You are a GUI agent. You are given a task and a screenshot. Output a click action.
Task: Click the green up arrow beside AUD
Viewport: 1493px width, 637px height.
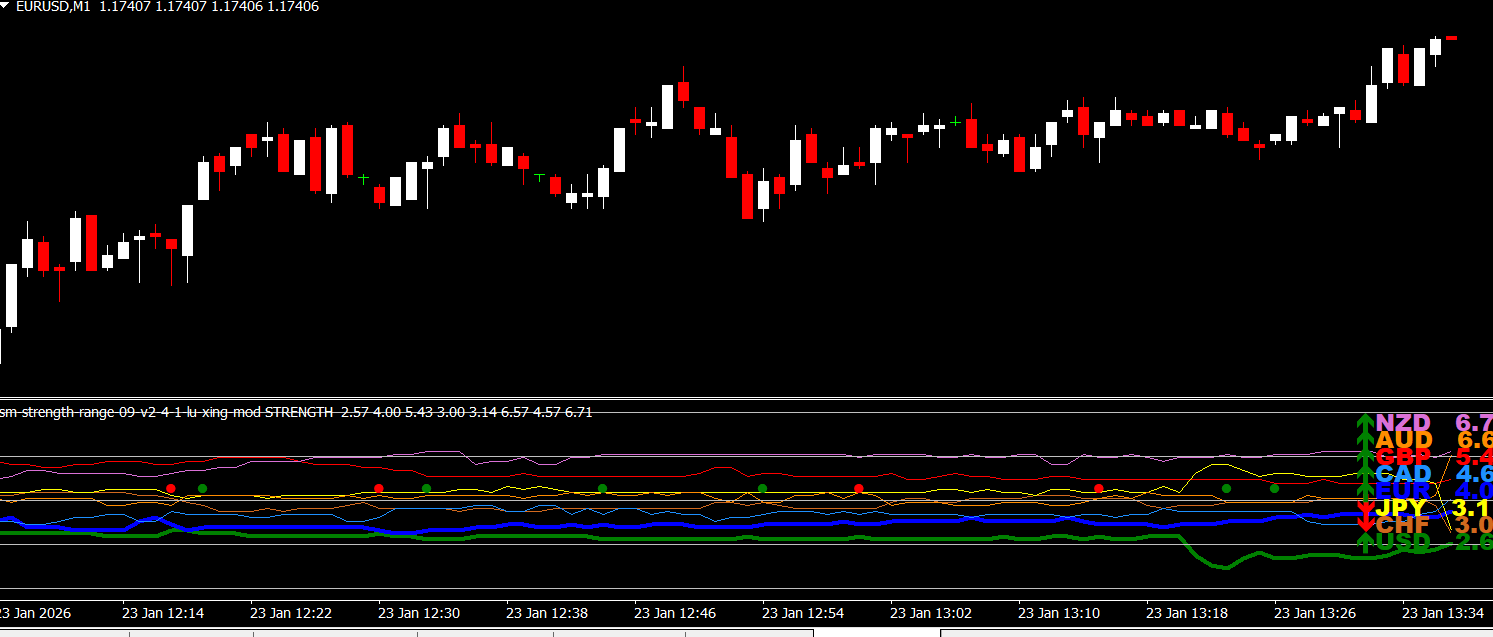(x=1365, y=441)
